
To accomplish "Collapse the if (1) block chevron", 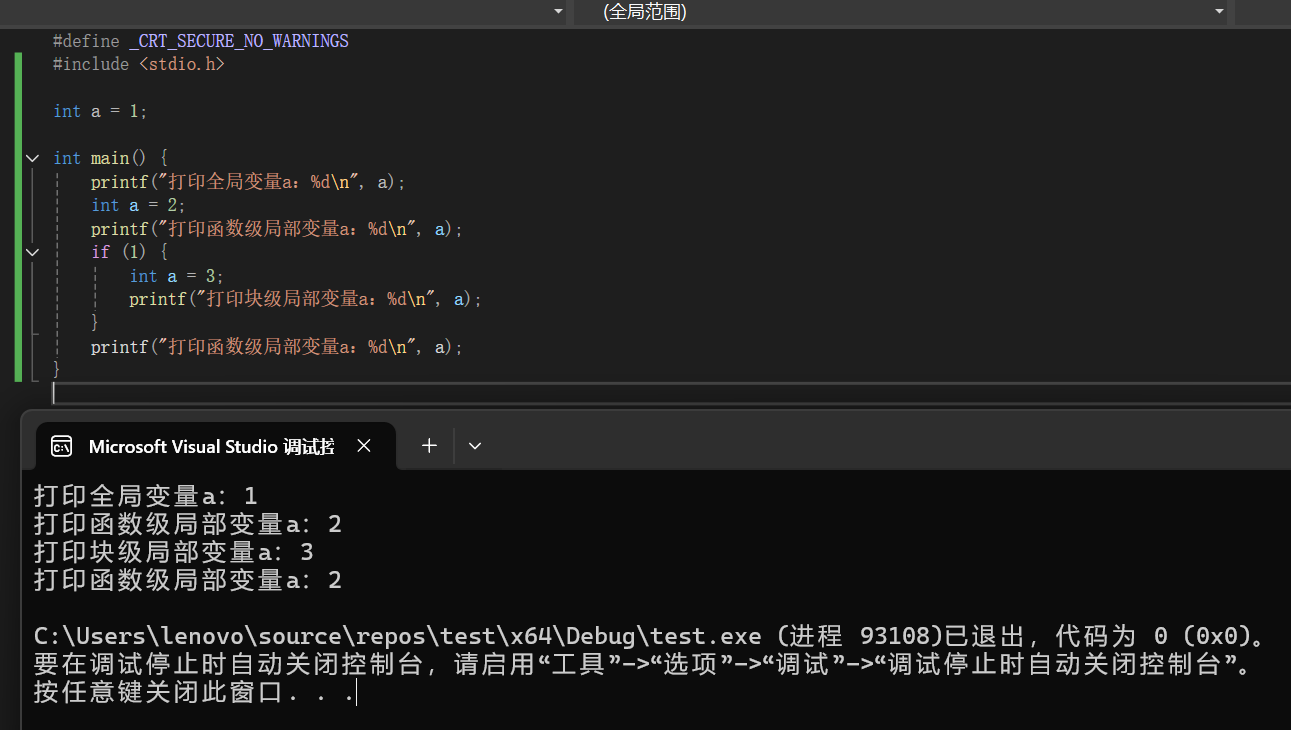I will (32, 252).
